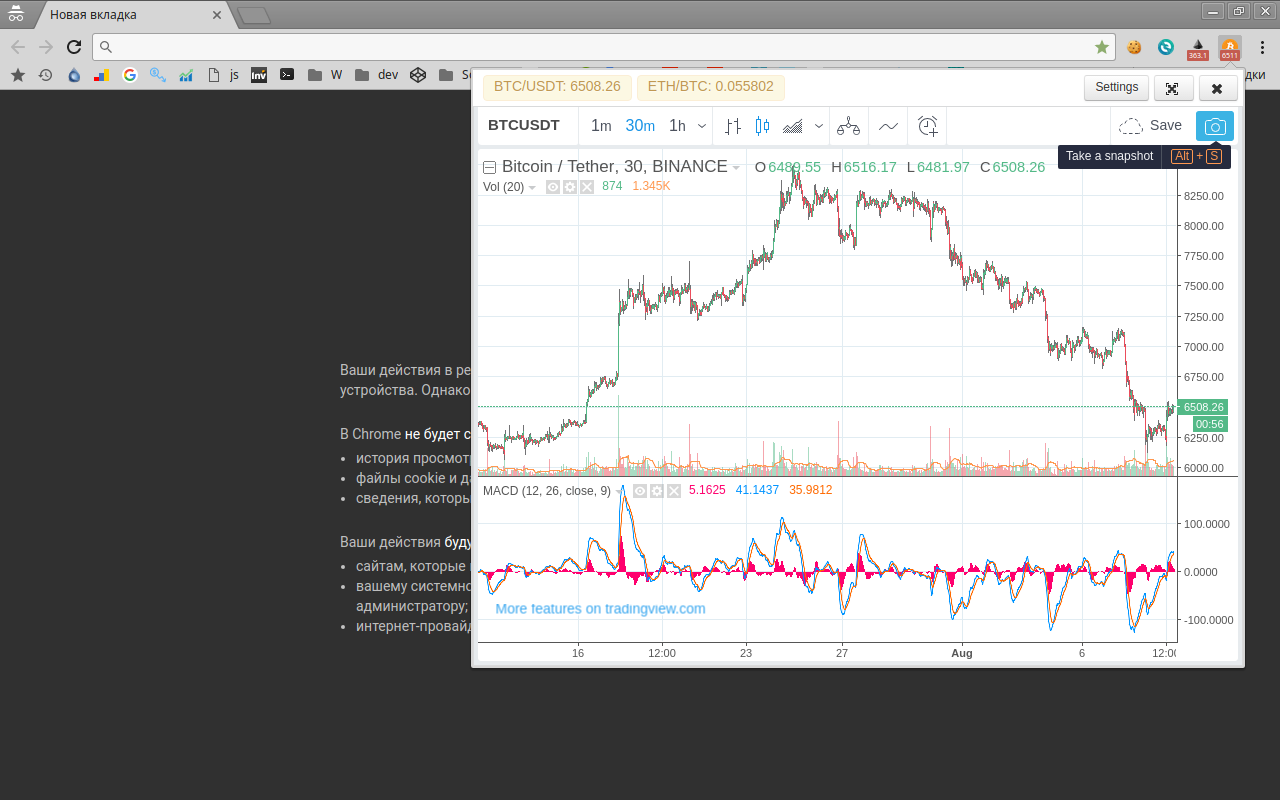
Task: Click the 100.0000 label on the MACD scale
Action: (1207, 523)
